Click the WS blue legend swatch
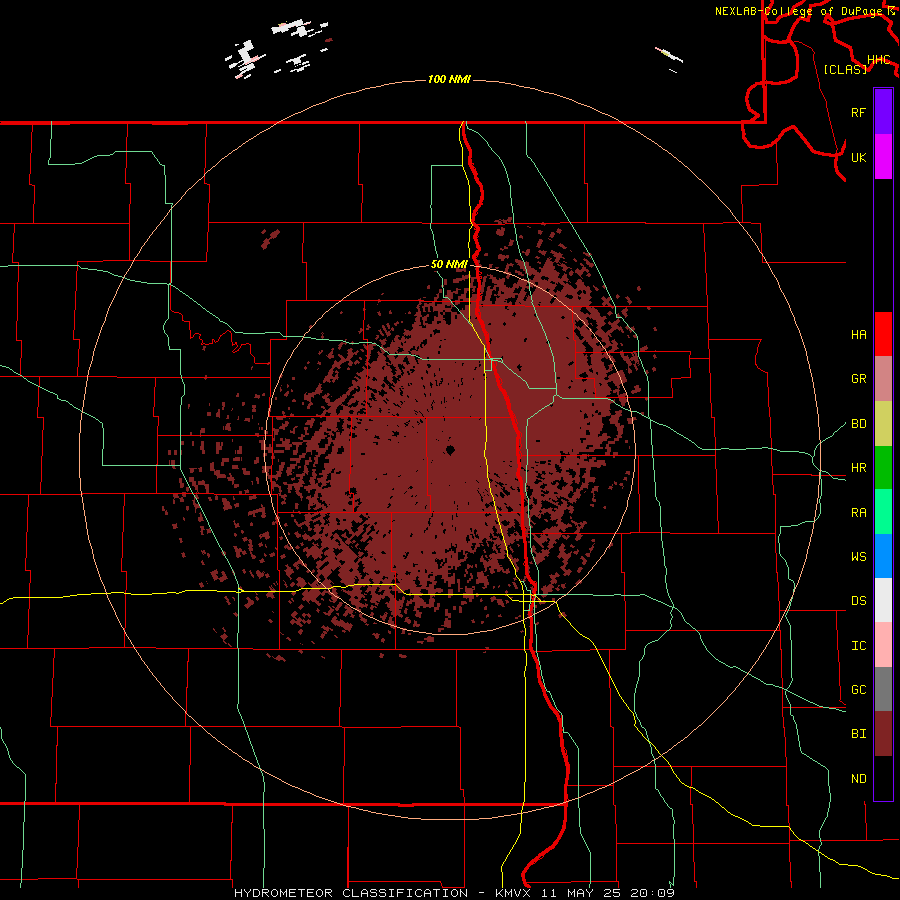Viewport: 900px width, 900px height. [883, 556]
